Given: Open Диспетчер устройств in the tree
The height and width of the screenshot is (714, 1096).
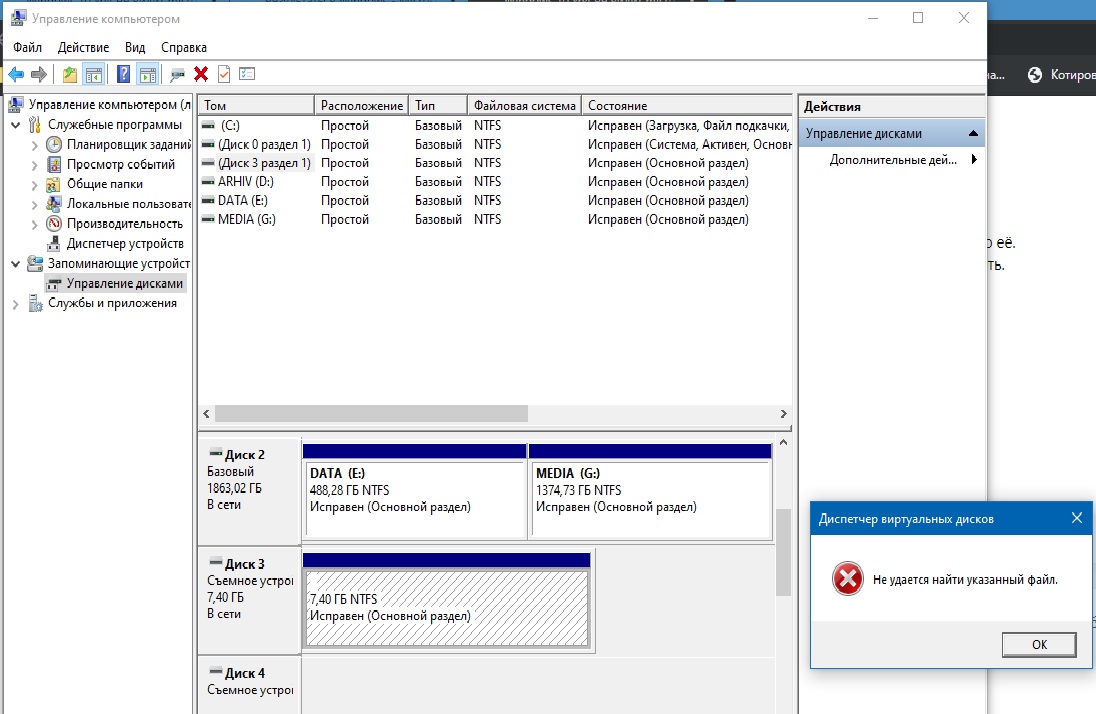Looking at the screenshot, I should (125, 243).
